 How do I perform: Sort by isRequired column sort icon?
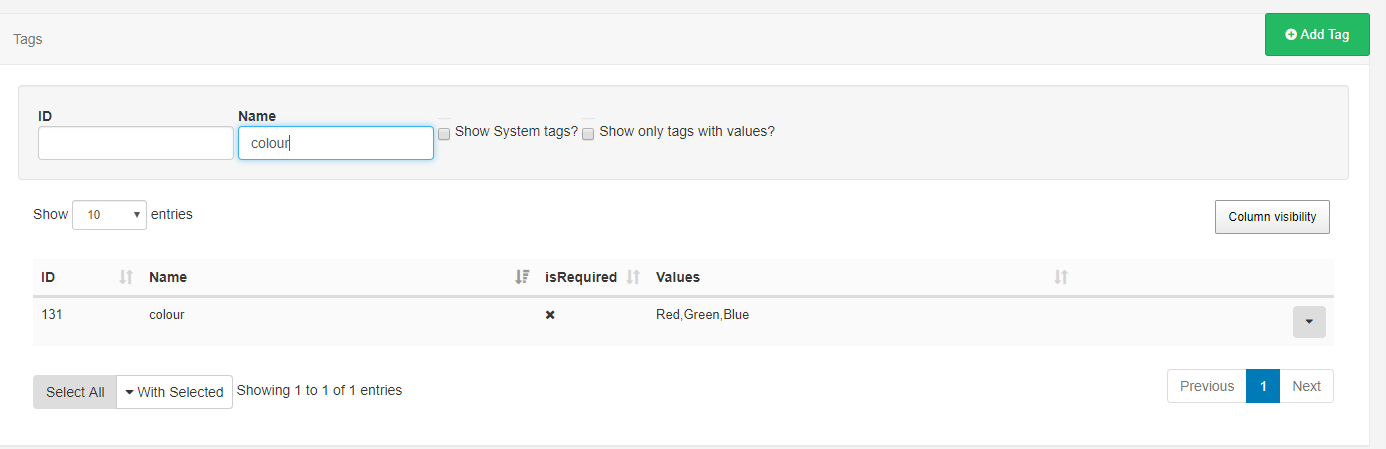(633, 277)
